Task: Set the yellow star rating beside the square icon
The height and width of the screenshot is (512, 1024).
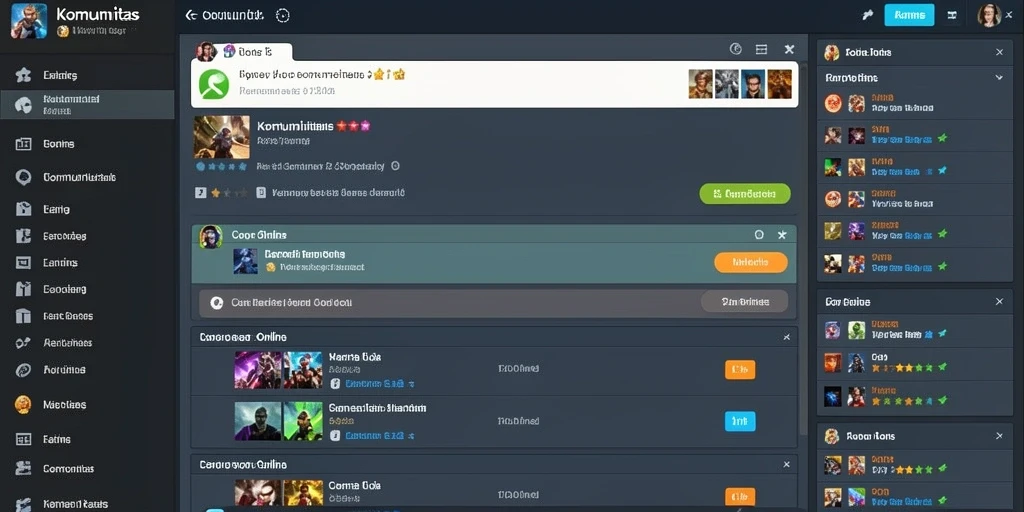Action: (x=229, y=193)
